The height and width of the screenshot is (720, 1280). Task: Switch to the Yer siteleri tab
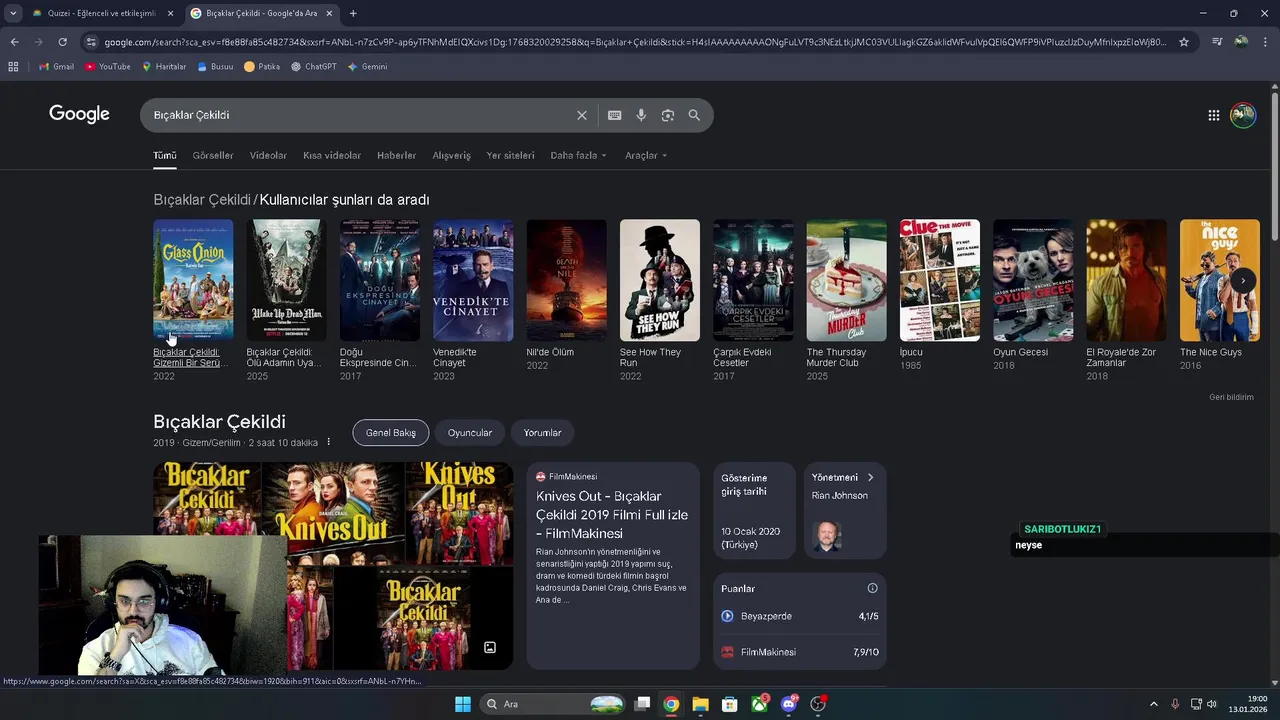pos(510,155)
